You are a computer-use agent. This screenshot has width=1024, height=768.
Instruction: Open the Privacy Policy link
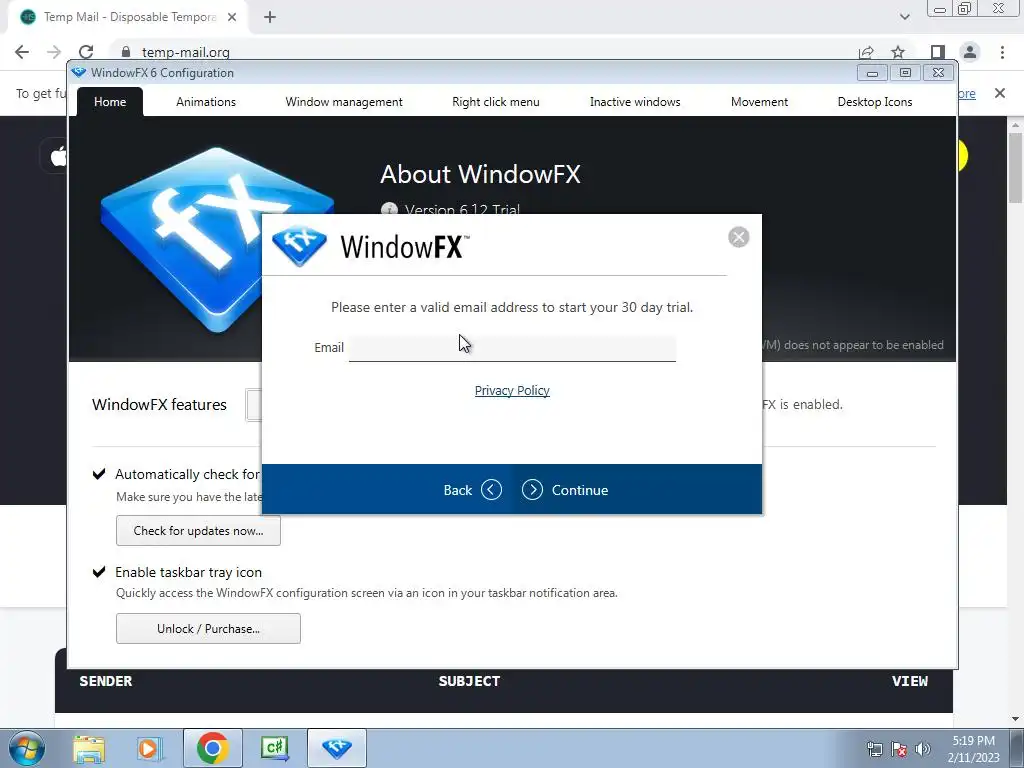click(x=512, y=391)
